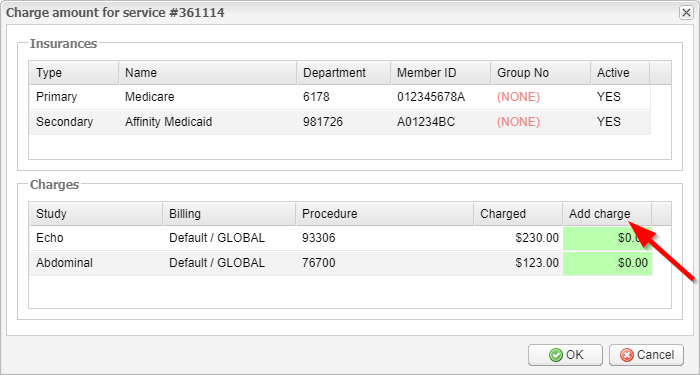This screenshot has height=375, width=700.
Task: Click the Member ID column header
Action: pyautogui.click(x=441, y=73)
